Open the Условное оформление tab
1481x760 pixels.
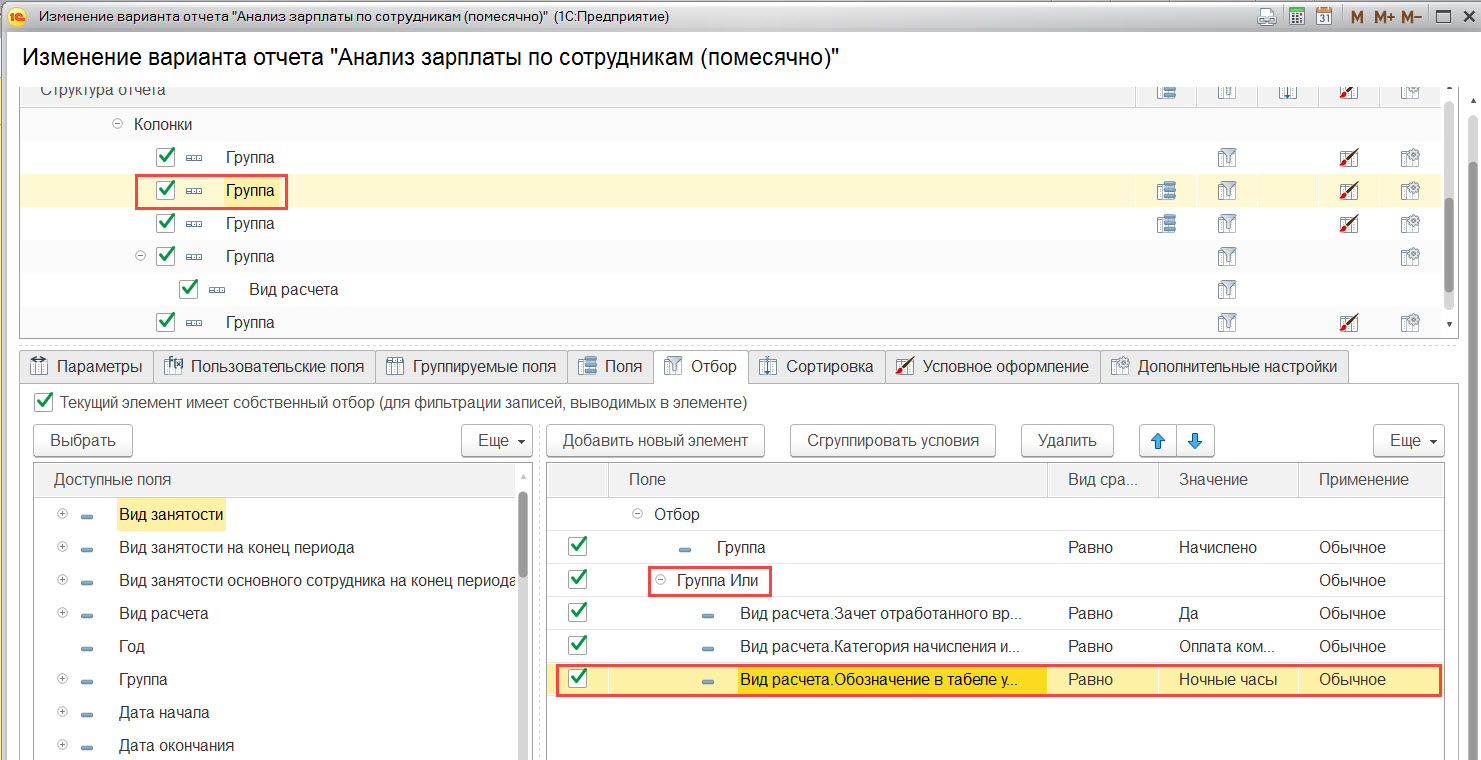pos(992,366)
